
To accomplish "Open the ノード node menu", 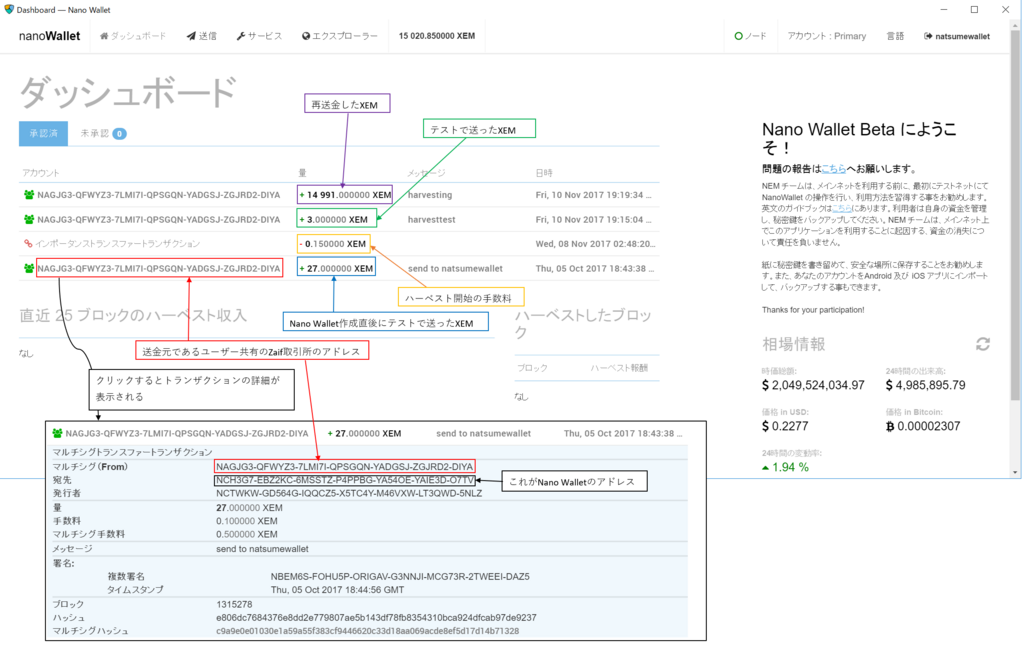I will pos(750,36).
